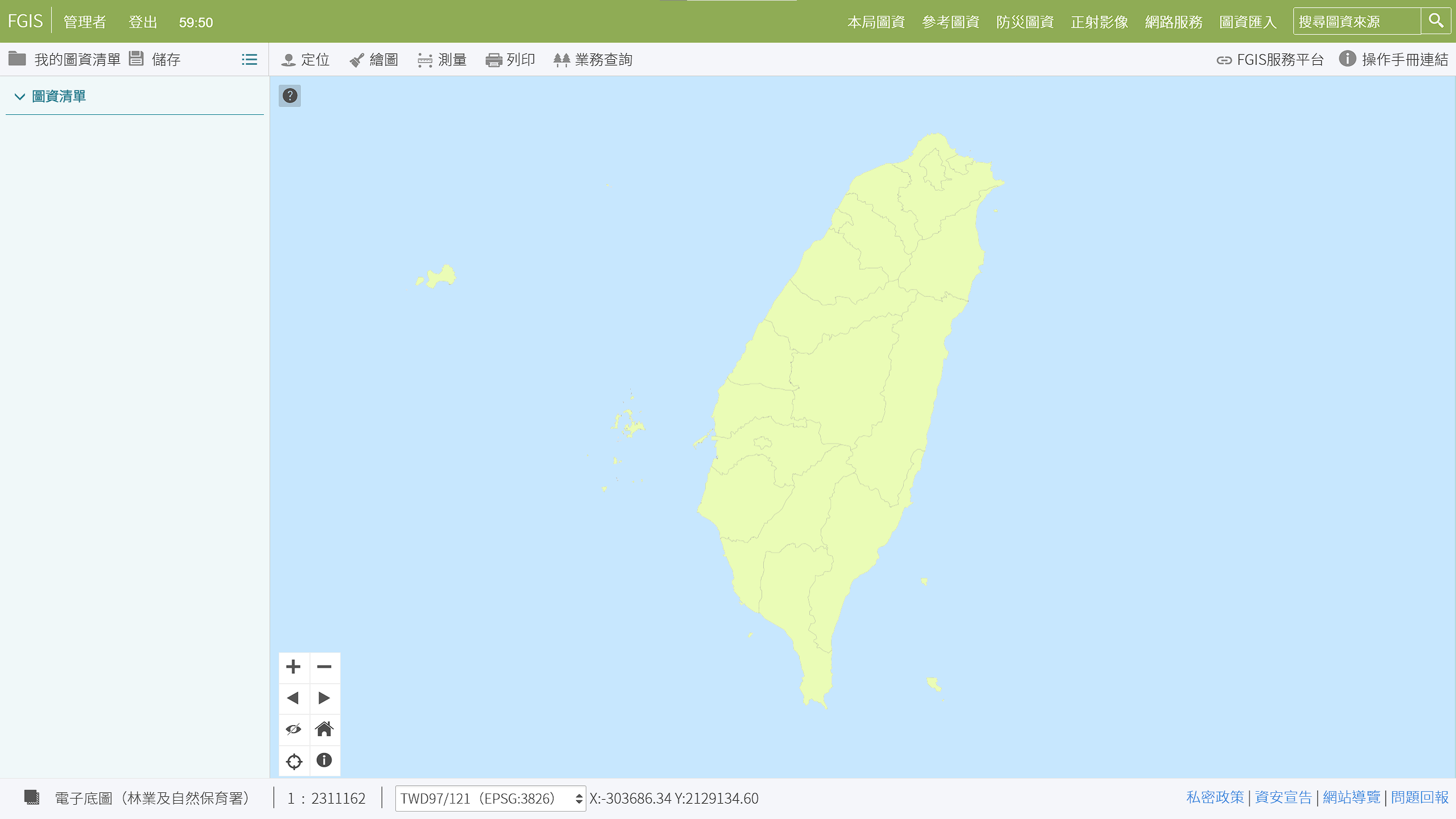This screenshot has width=1456, height=819.
Task: Click the home icon to reset map view
Action: [x=325, y=730]
